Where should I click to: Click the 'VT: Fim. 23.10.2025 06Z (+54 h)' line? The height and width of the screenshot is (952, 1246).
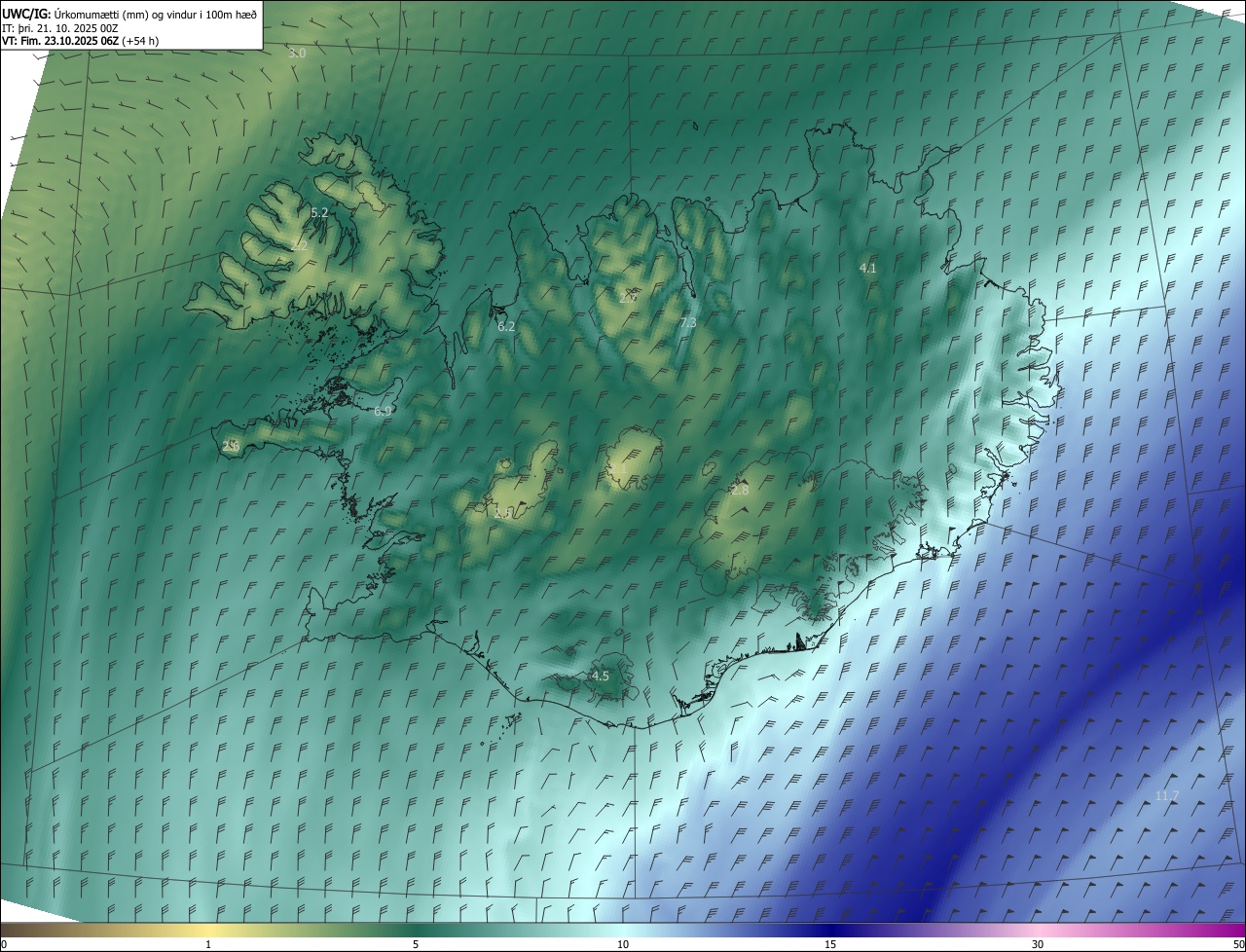81,41
